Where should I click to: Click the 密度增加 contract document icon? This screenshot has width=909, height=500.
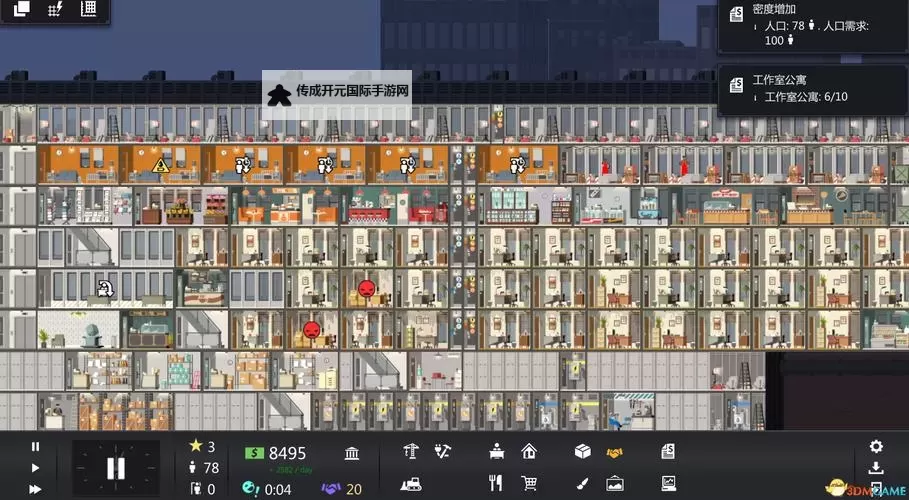coord(736,14)
